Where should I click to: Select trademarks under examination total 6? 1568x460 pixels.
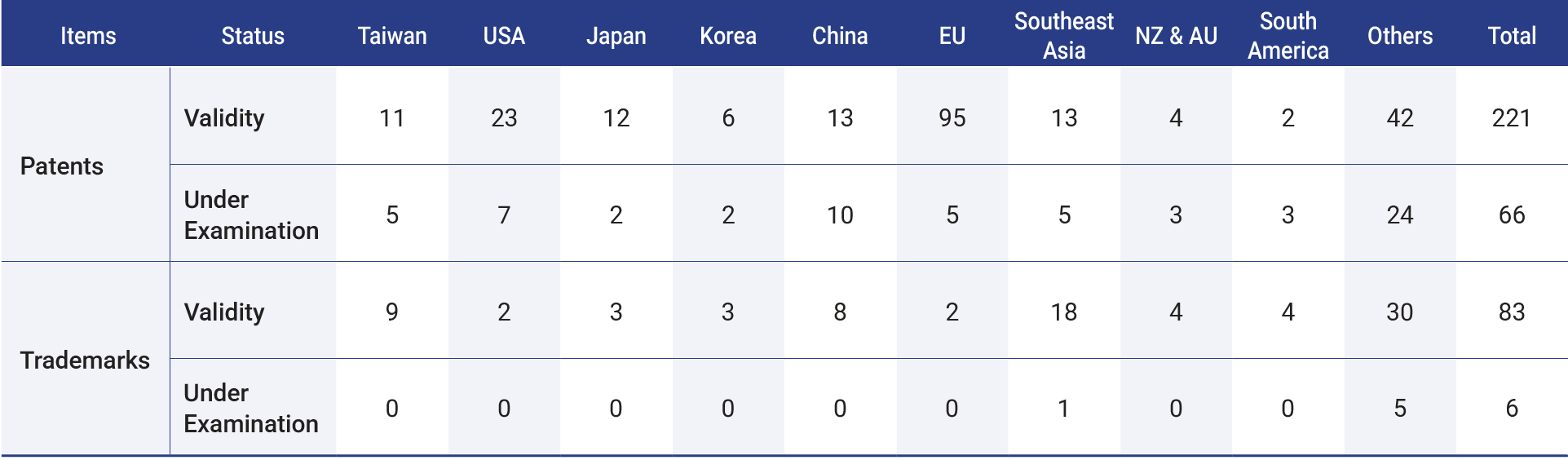click(1511, 409)
